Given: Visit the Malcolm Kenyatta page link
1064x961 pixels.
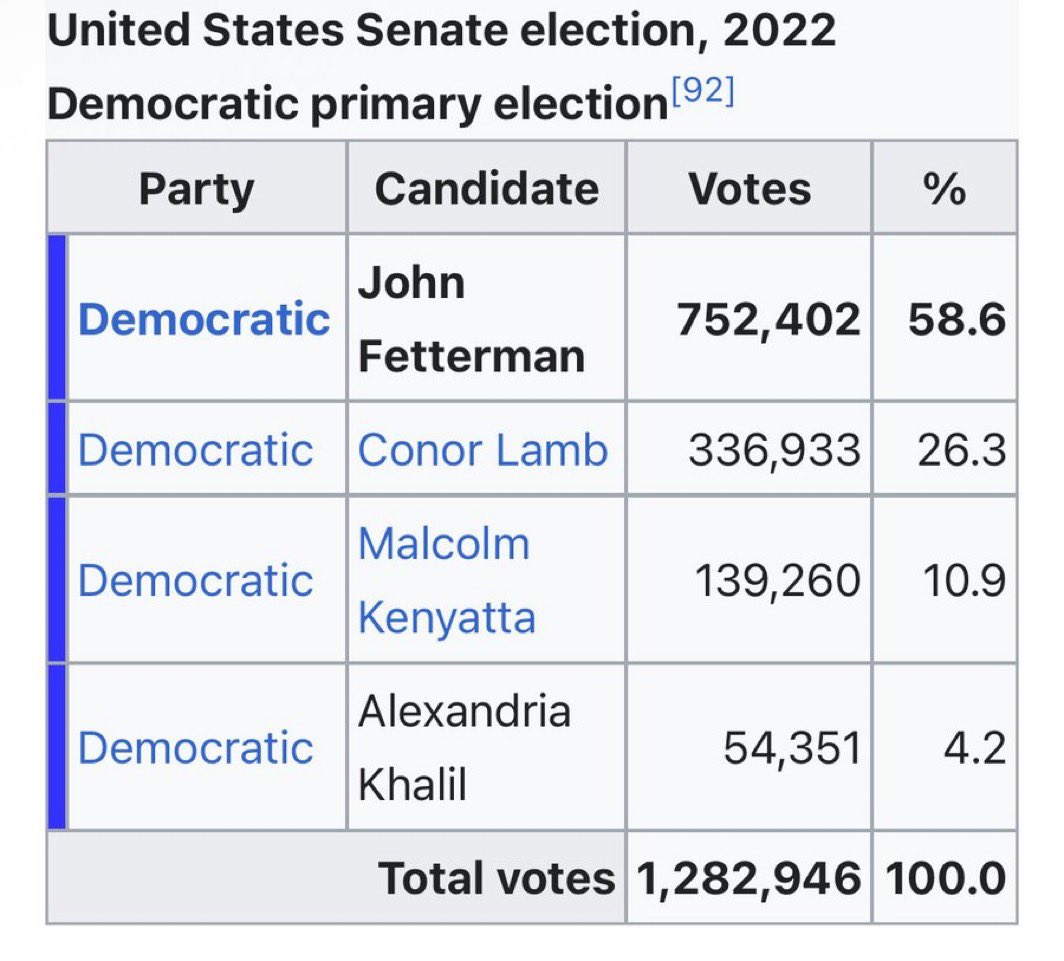Looking at the screenshot, I should tap(446, 581).
